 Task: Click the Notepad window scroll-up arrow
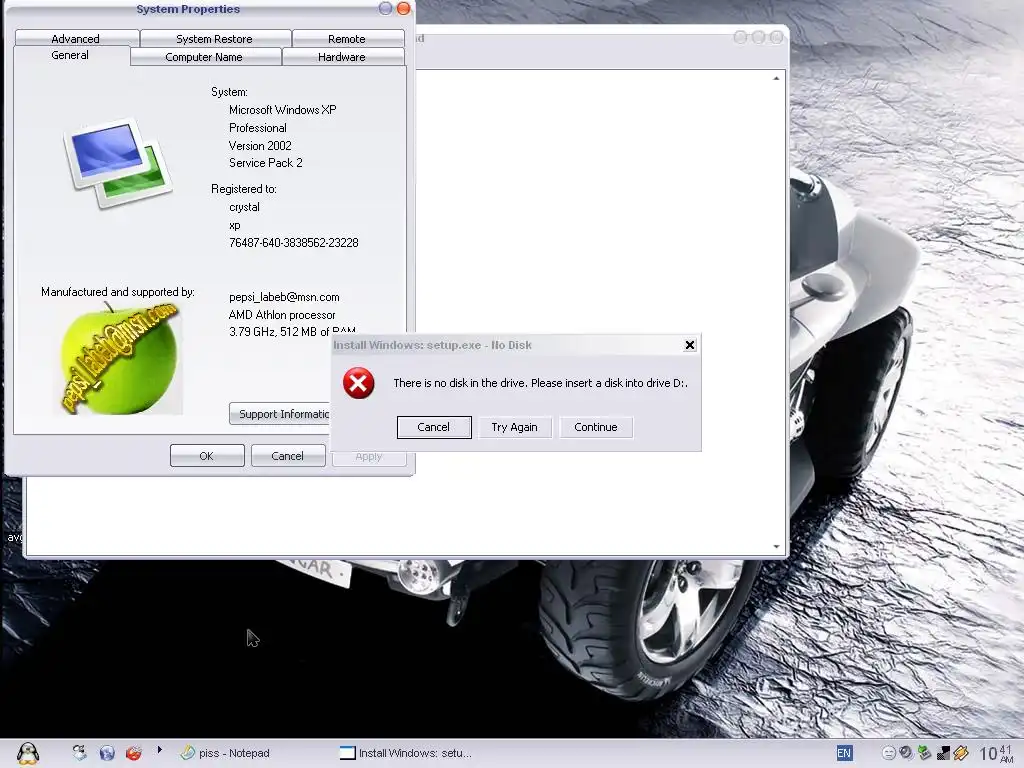point(776,78)
